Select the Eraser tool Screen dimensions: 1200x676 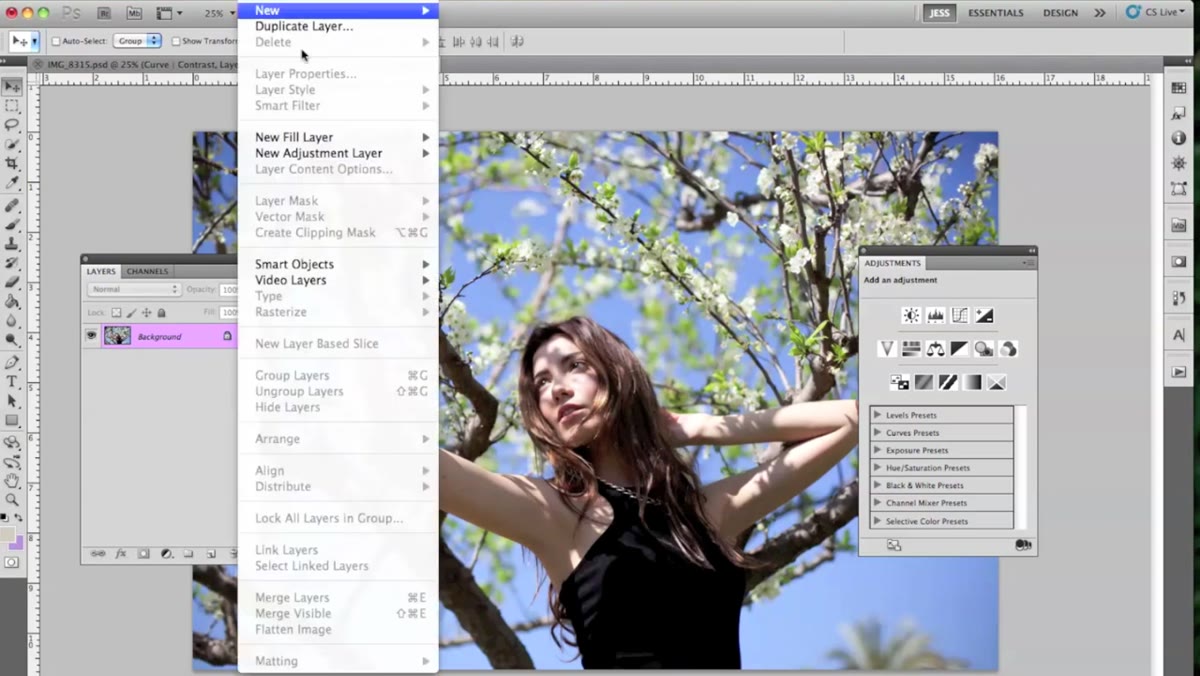point(12,283)
